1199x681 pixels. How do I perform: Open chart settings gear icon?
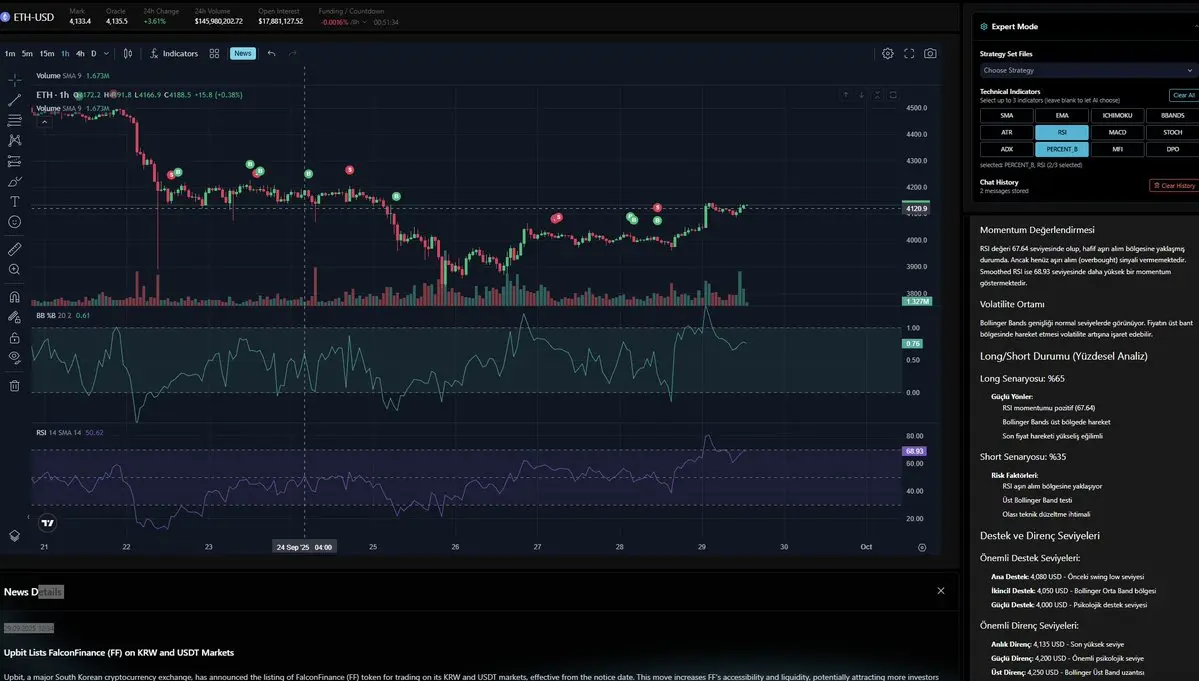[887, 54]
